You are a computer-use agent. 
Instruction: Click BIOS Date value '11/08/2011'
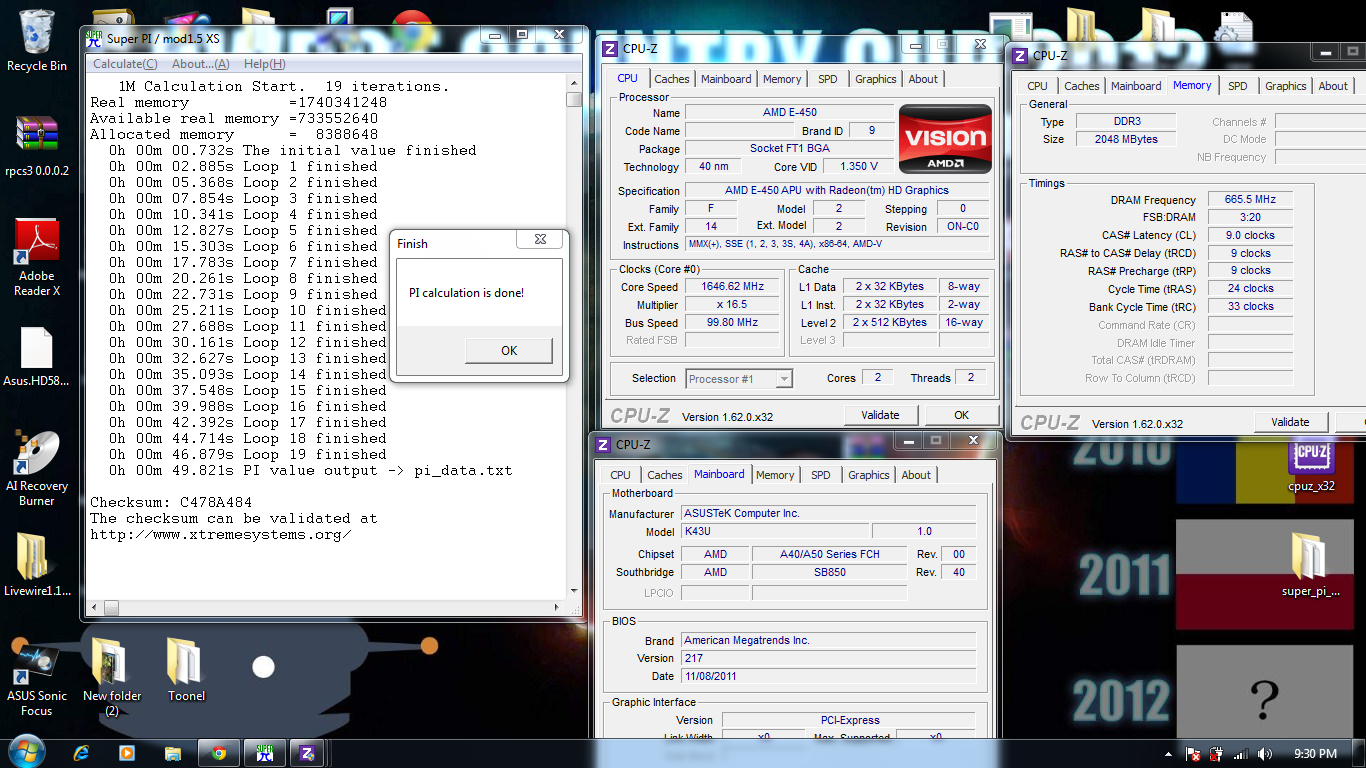pyautogui.click(x=829, y=676)
